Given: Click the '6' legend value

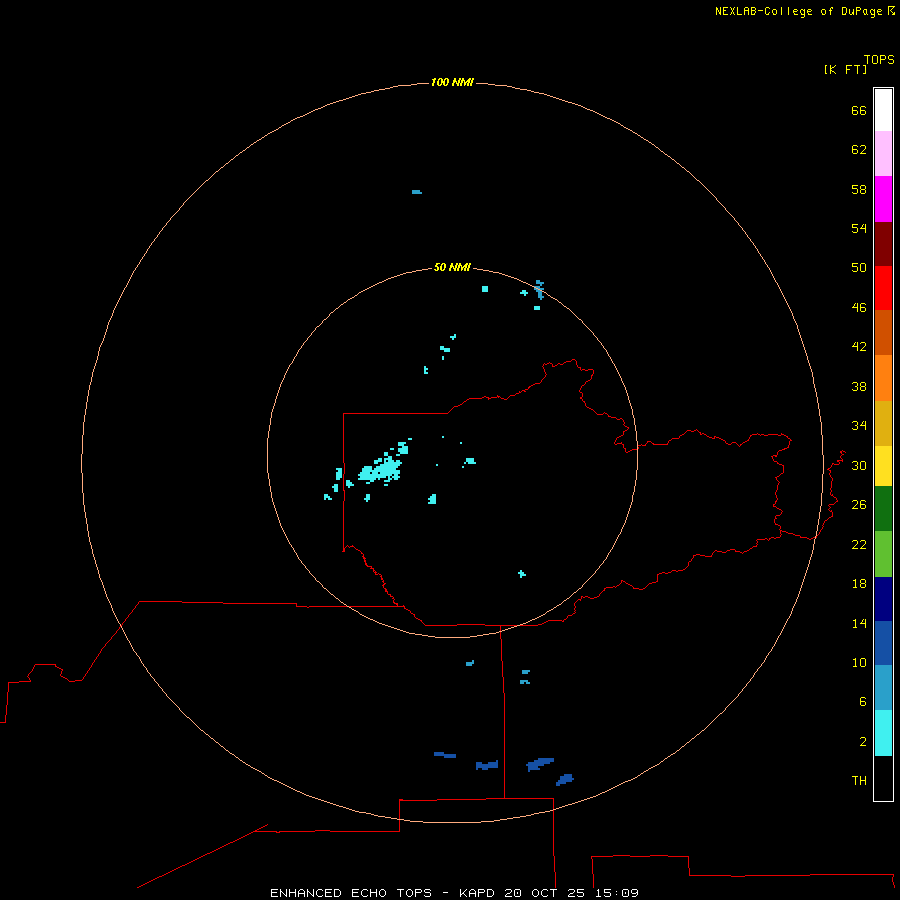Looking at the screenshot, I should 862,702.
